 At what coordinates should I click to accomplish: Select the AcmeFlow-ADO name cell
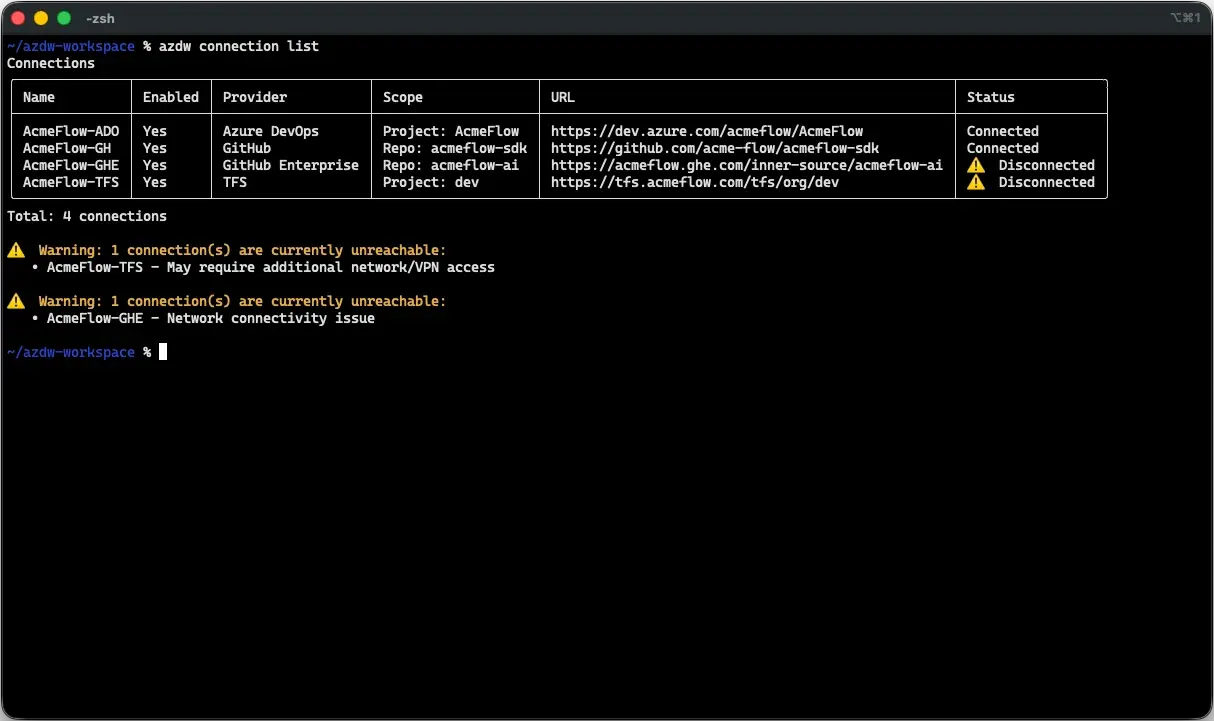click(71, 131)
